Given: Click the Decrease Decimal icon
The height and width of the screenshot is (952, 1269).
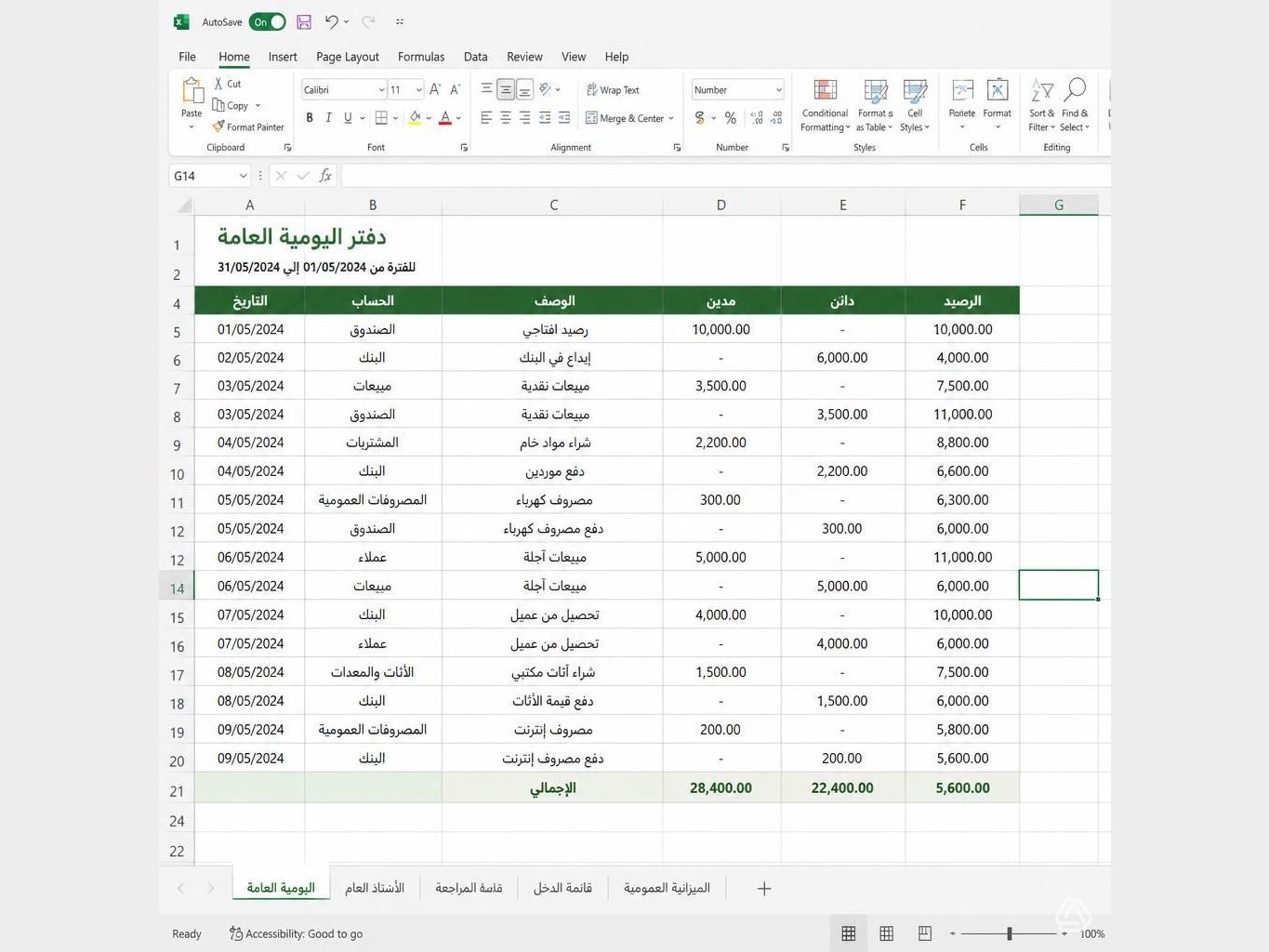Looking at the screenshot, I should tap(777, 118).
